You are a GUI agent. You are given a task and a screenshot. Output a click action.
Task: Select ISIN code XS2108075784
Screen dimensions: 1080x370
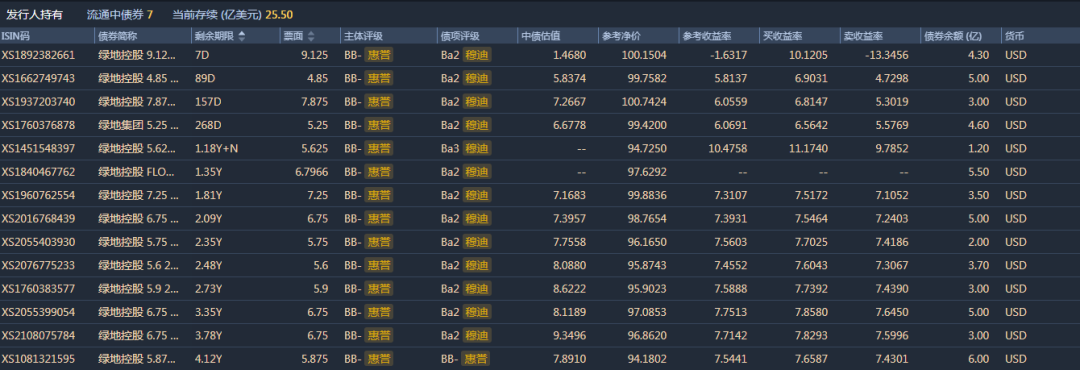[39, 336]
